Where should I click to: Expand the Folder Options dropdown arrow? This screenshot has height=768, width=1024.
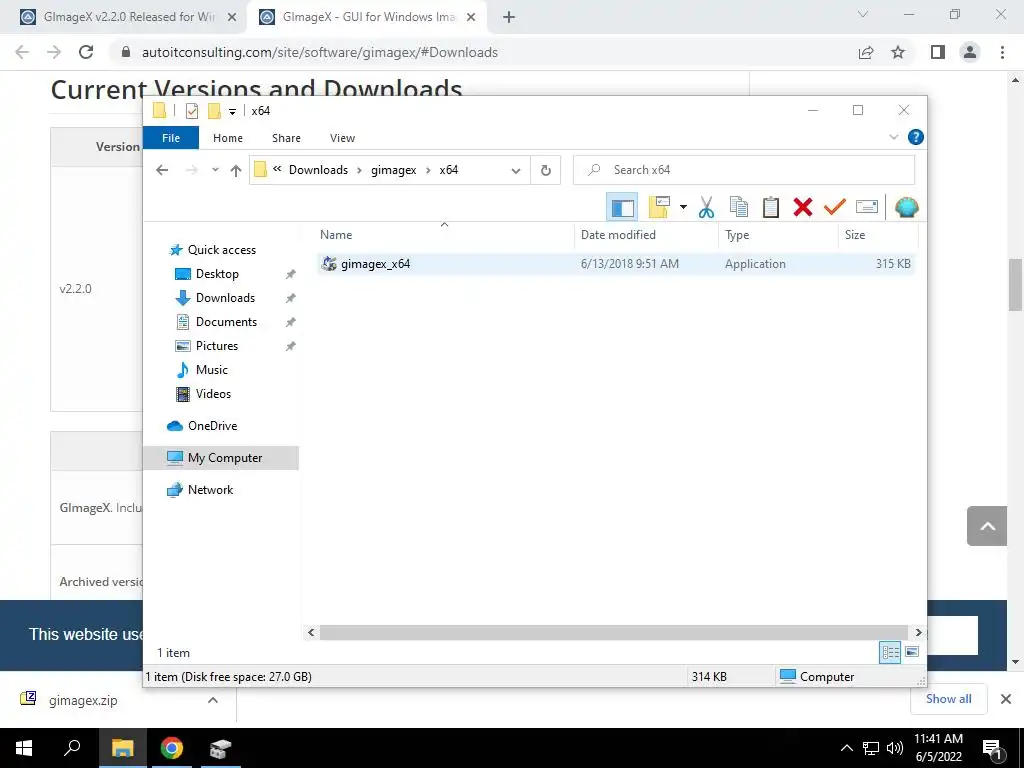click(683, 208)
